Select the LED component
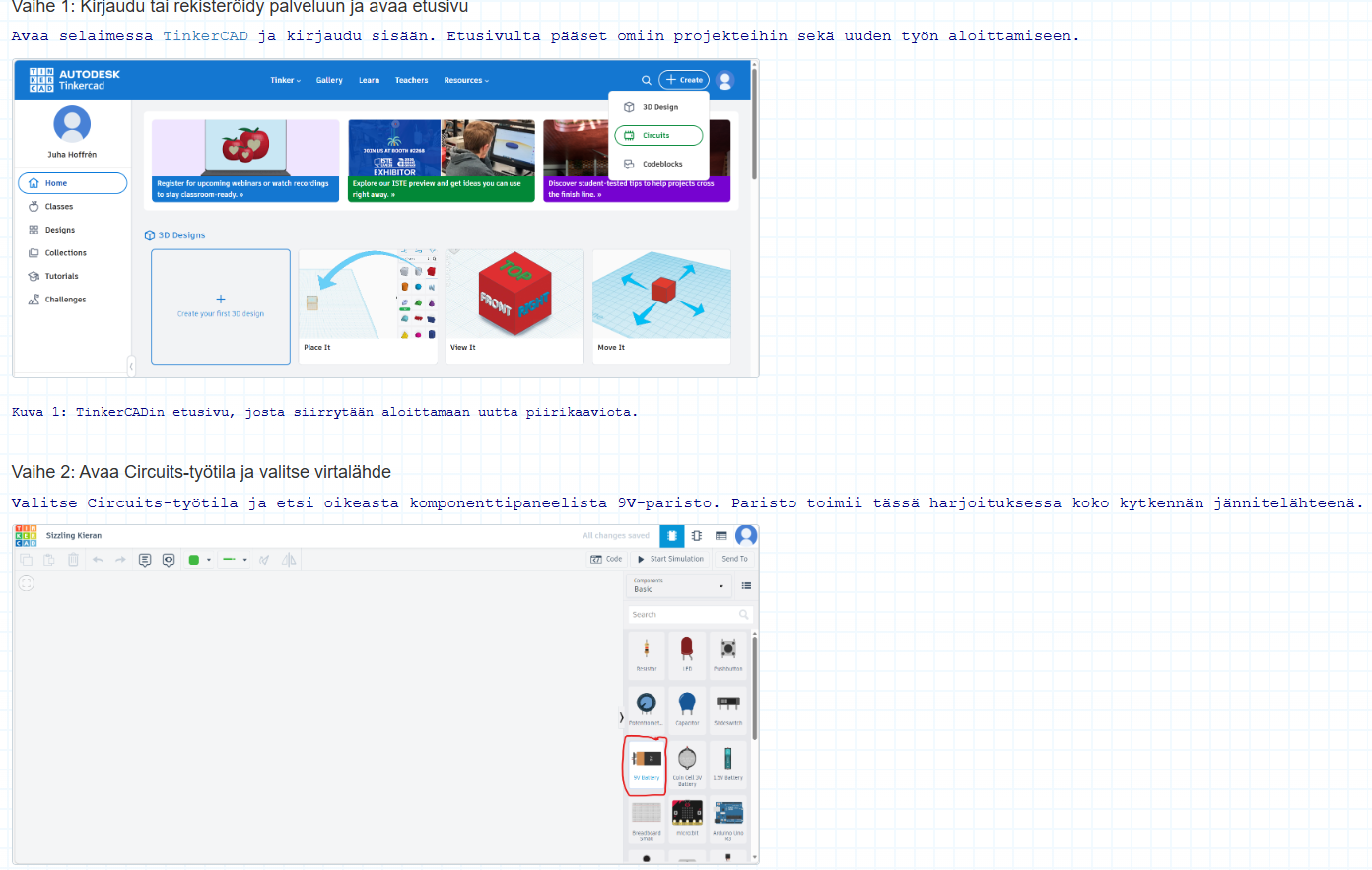Viewport: 1372px width, 870px height. click(x=687, y=654)
